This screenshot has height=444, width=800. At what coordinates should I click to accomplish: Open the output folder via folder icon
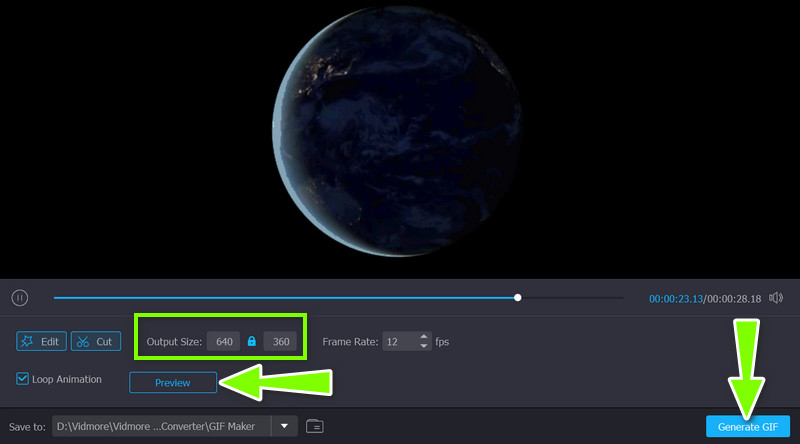[x=314, y=426]
